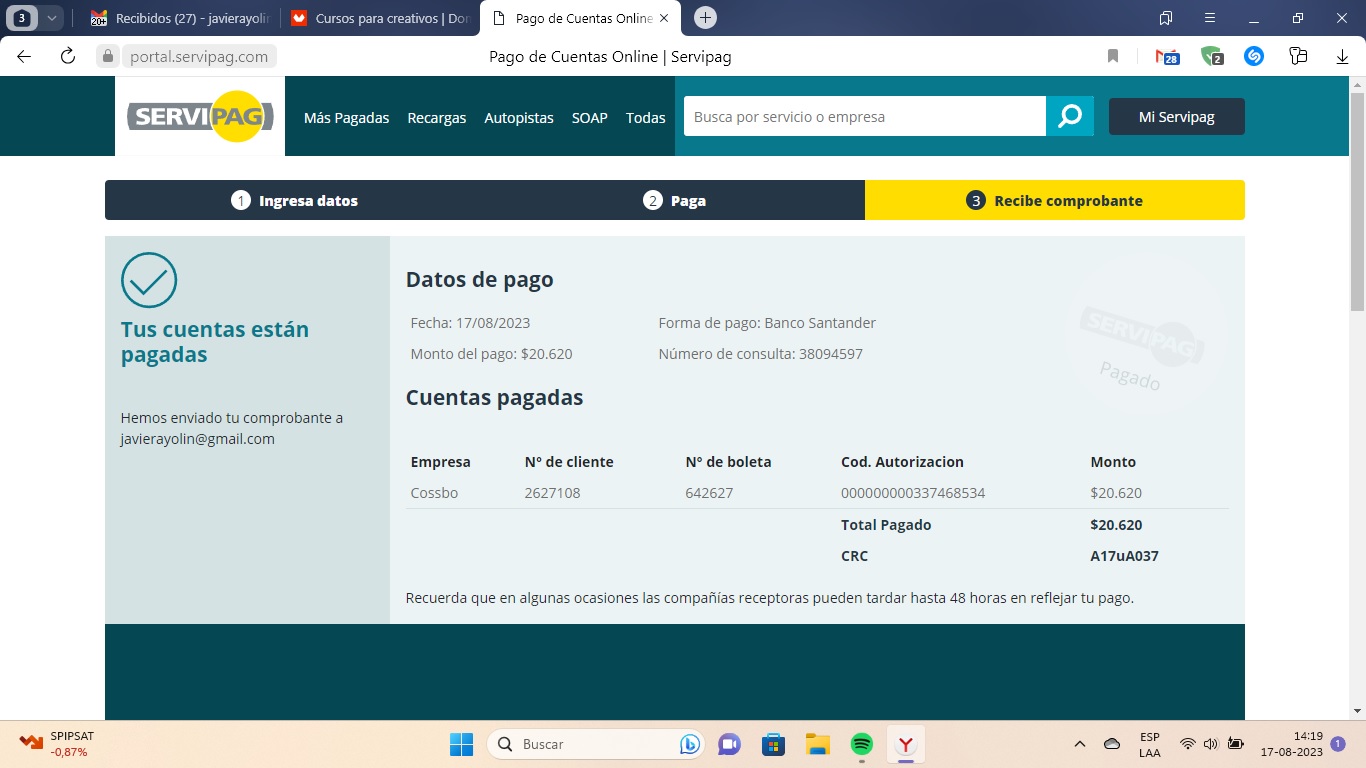This screenshot has height=768, width=1366.
Task: Click the SERVIPAG logo
Action: 199,116
